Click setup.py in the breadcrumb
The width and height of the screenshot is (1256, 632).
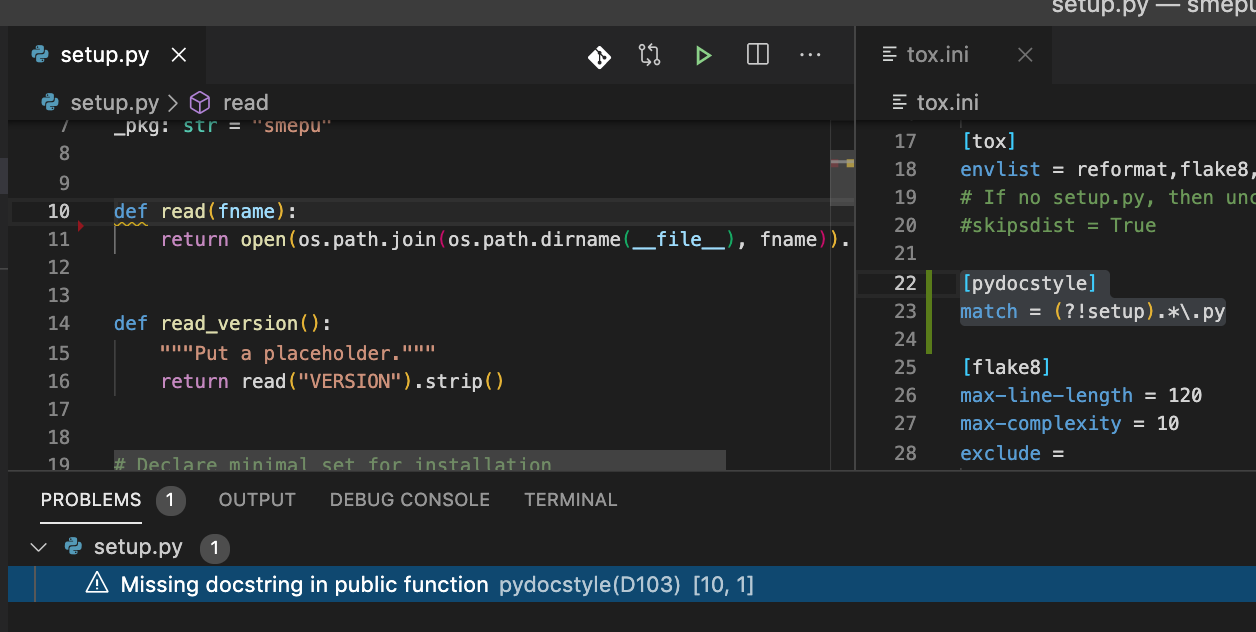click(x=114, y=103)
